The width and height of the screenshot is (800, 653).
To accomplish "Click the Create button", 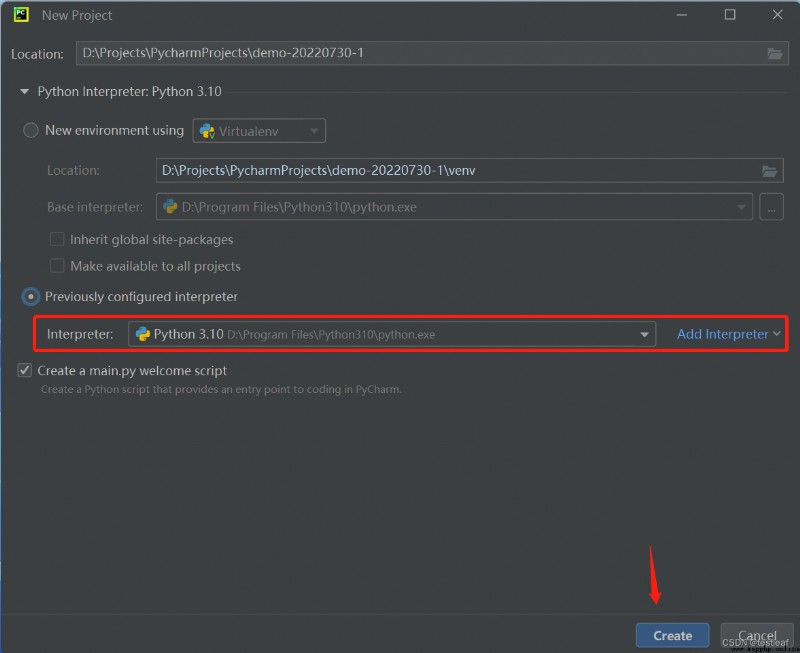I will pos(672,636).
